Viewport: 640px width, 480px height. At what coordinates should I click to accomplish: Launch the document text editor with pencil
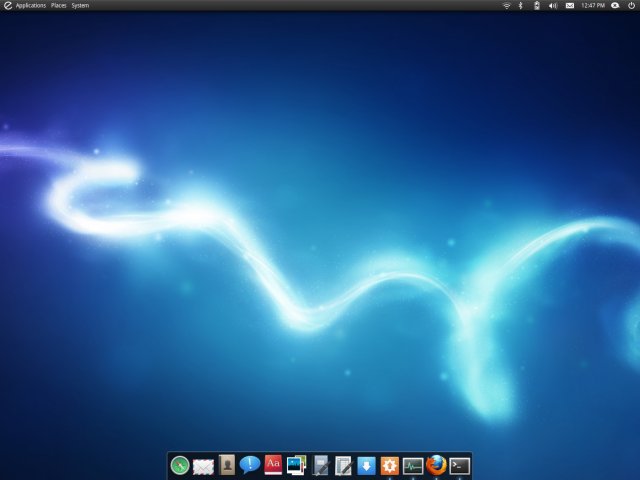point(343,466)
